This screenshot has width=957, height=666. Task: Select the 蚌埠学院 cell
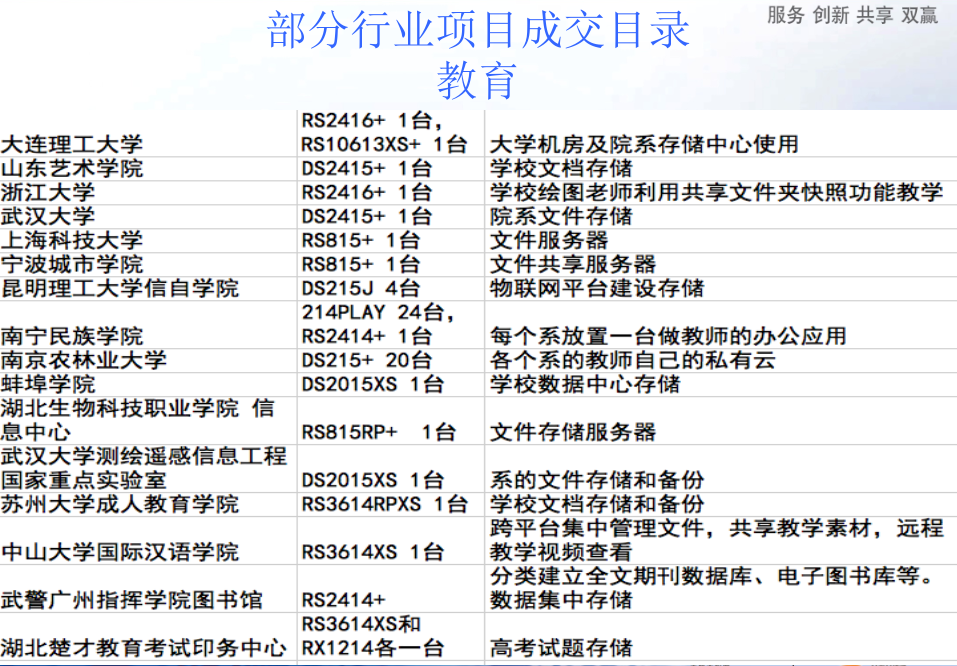click(x=48, y=384)
